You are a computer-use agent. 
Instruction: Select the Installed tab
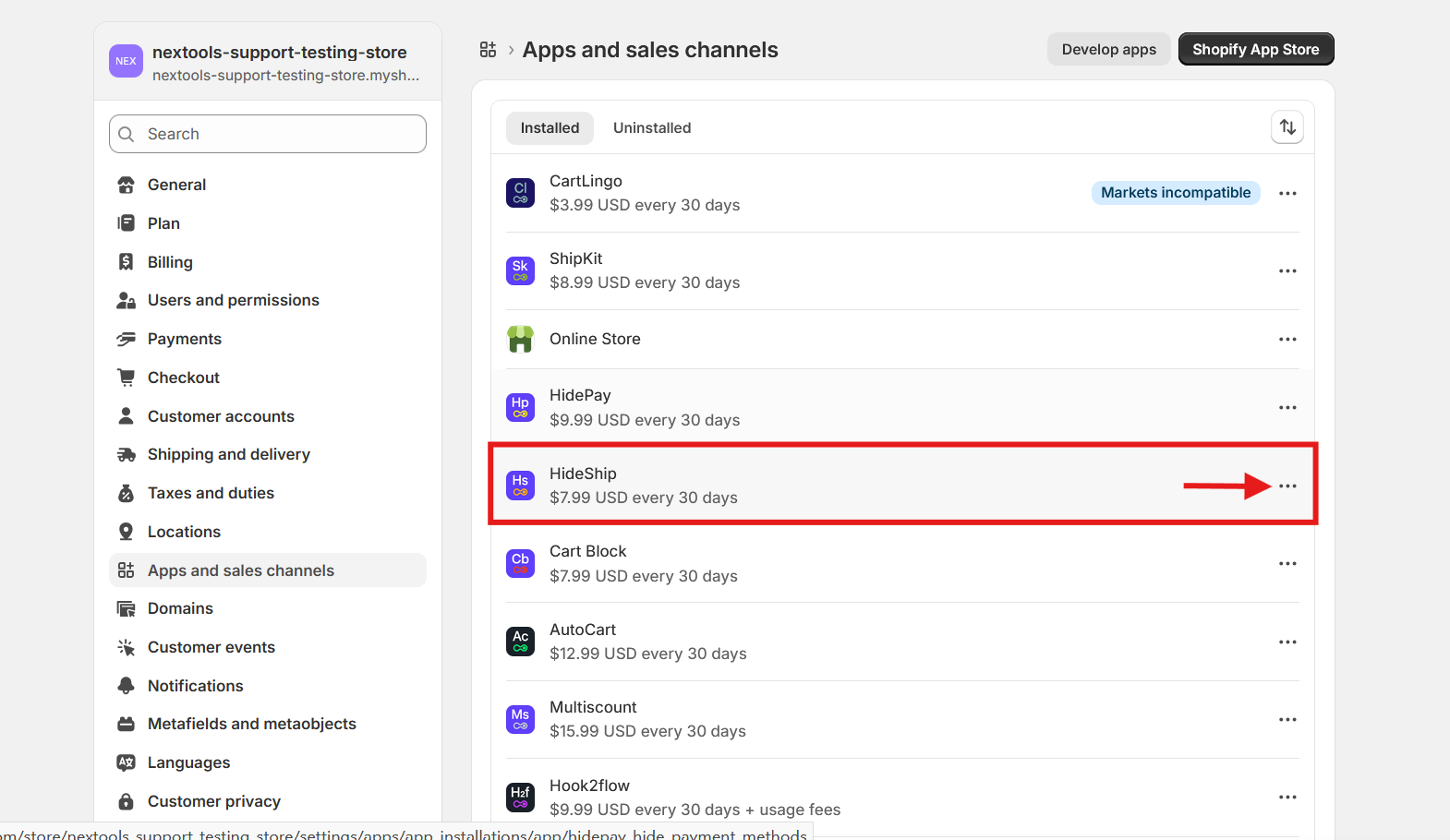[550, 128]
